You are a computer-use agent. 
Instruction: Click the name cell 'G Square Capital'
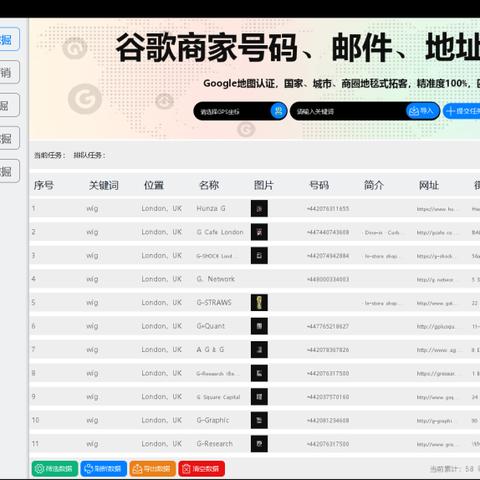pos(218,397)
